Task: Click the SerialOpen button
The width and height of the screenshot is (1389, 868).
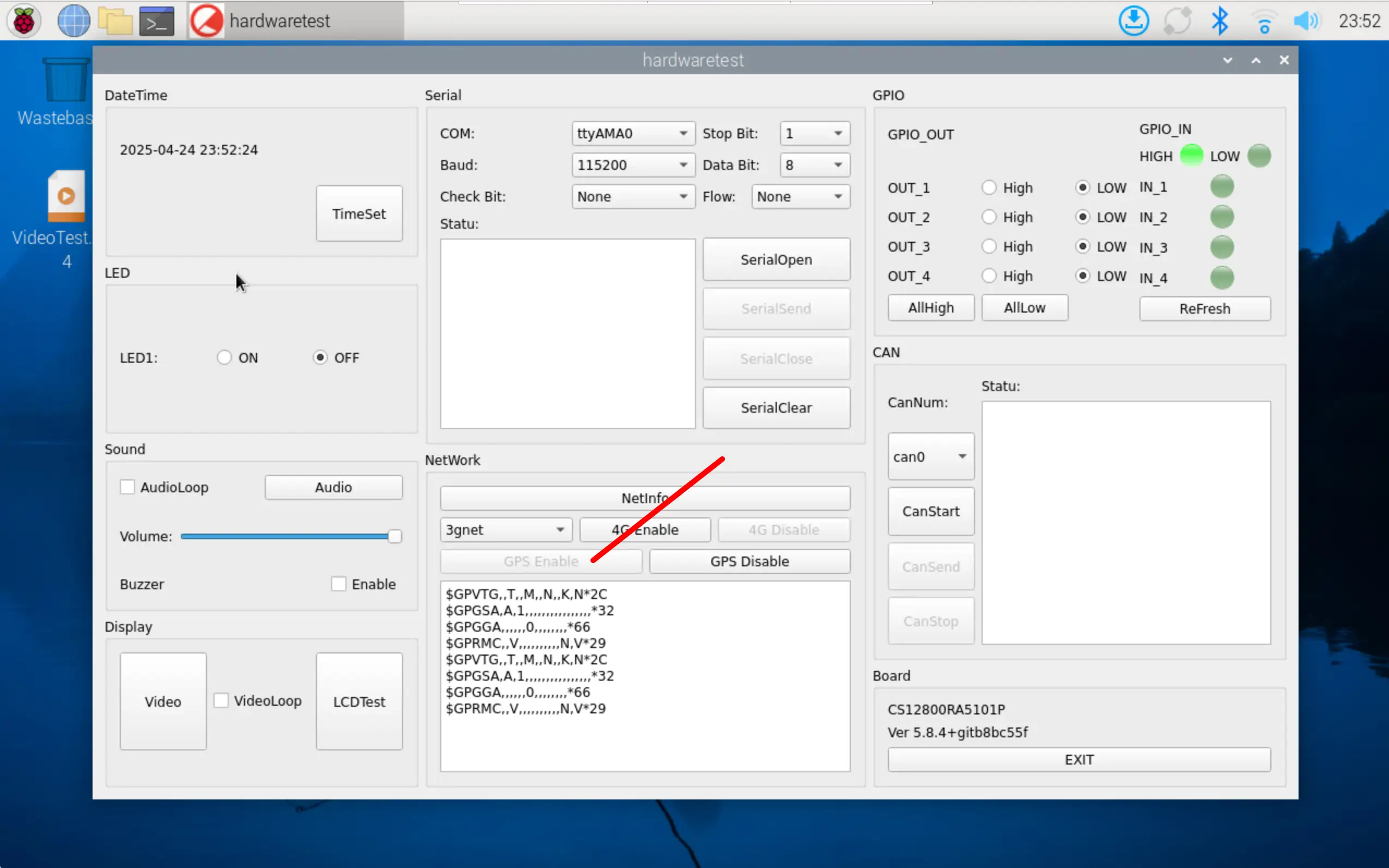Action: (776, 260)
